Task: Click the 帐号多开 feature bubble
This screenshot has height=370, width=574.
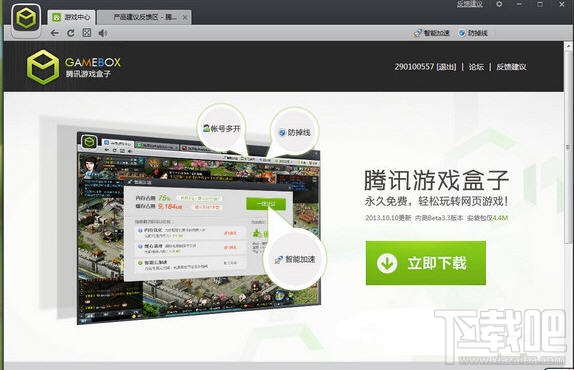Action: [x=222, y=128]
